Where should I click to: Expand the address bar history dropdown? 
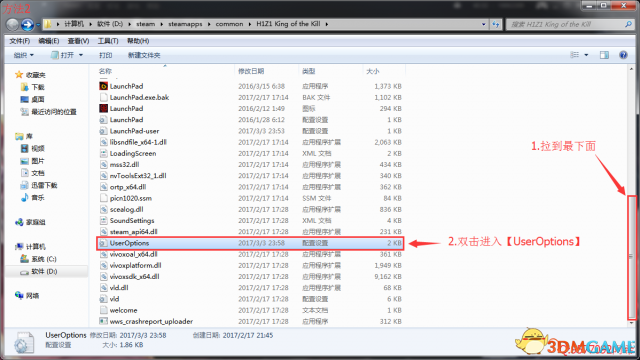click(484, 24)
